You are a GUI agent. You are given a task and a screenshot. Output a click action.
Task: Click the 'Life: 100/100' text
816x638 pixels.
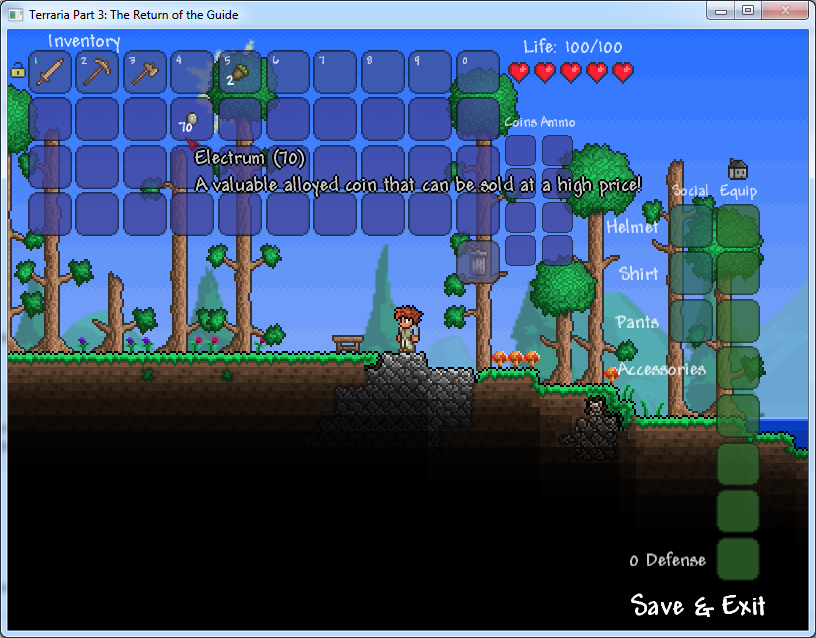point(572,47)
